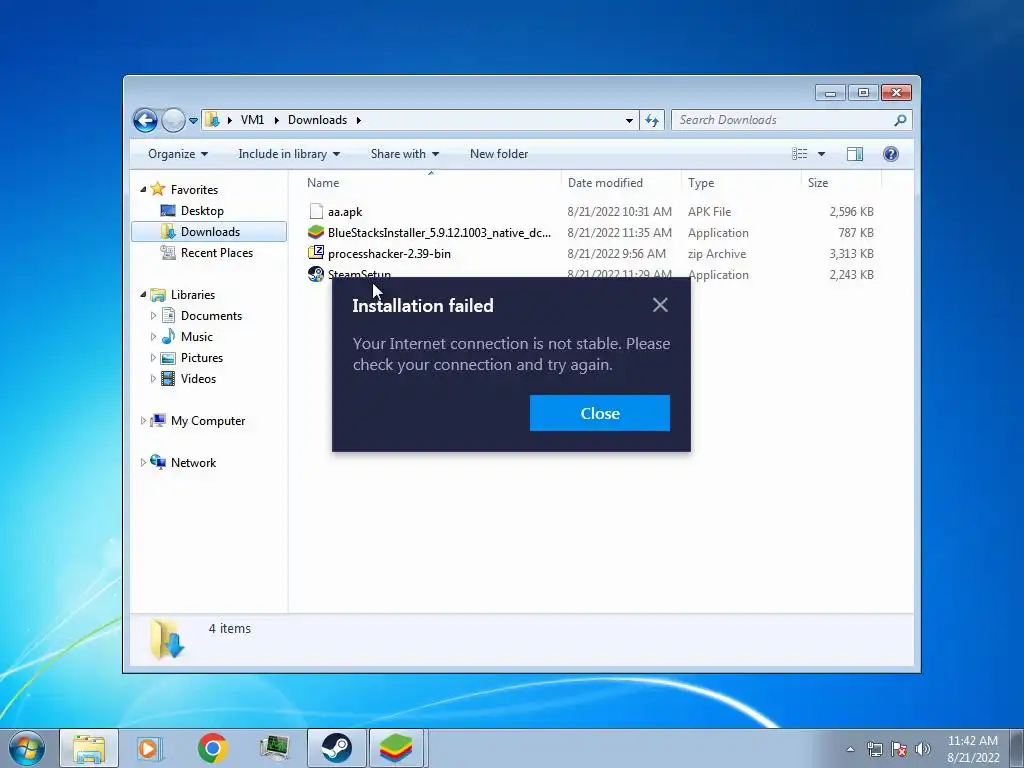Expand the Videos library

[153, 378]
